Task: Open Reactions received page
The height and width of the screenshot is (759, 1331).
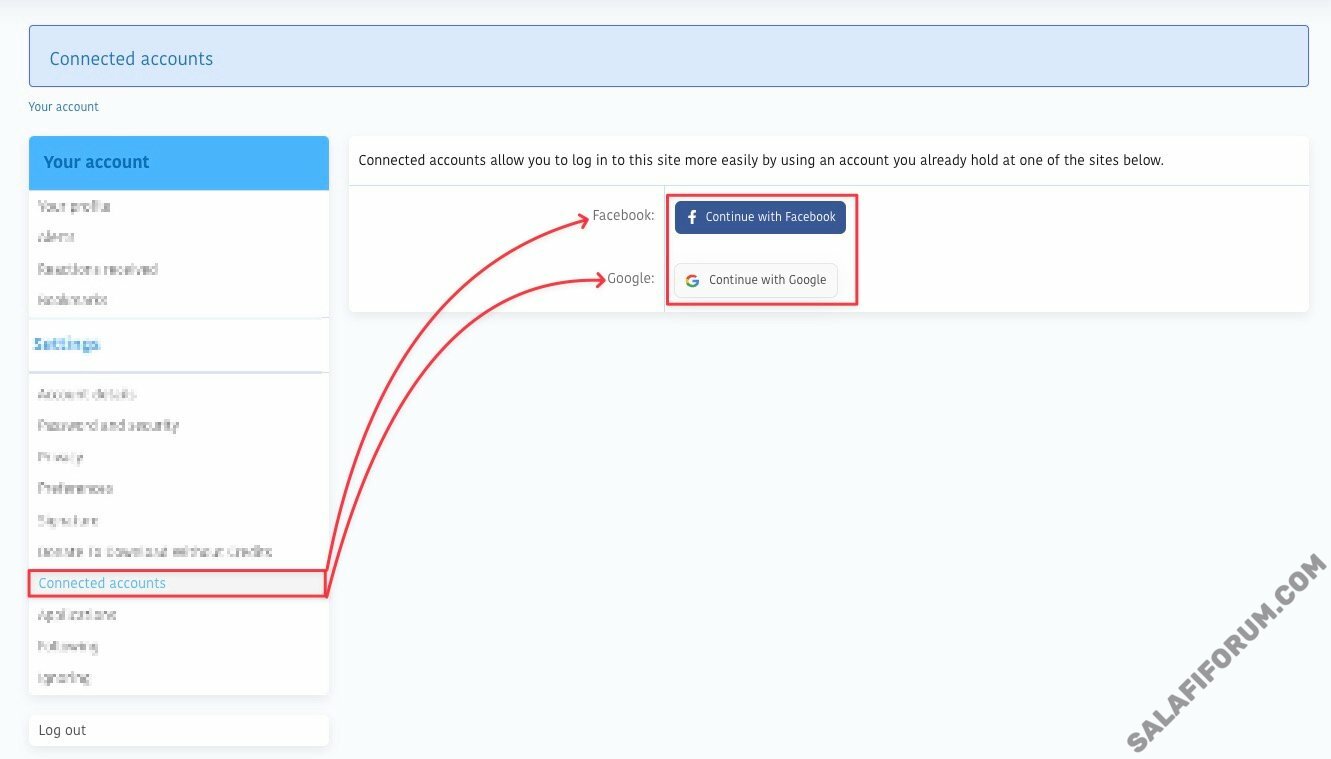Action: click(97, 269)
